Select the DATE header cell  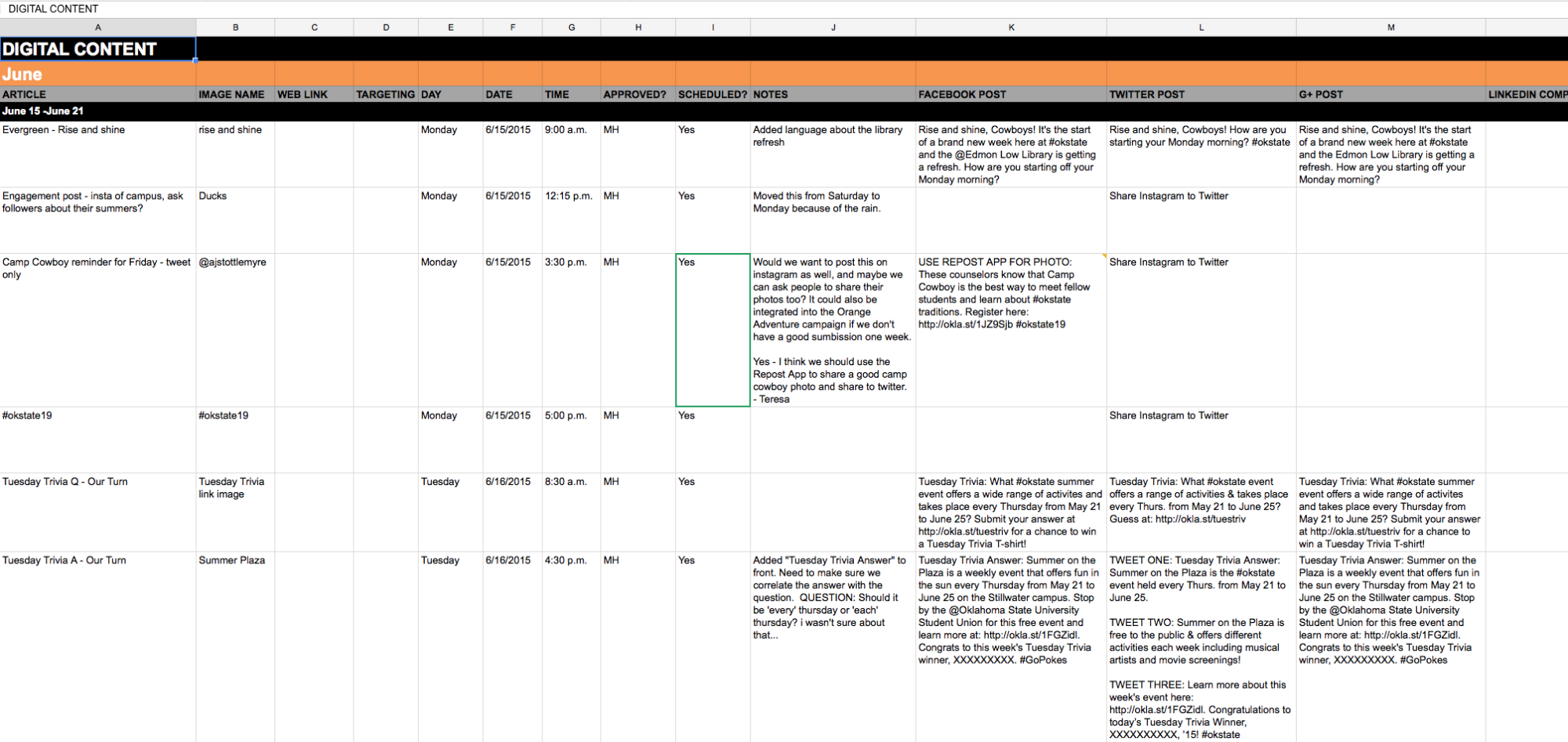point(513,95)
